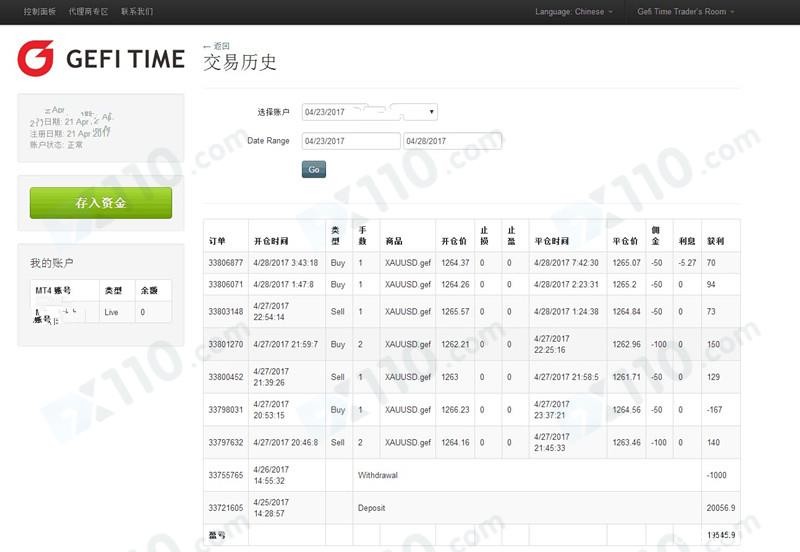Click profit value -167
800x552 pixels.
tap(714, 410)
